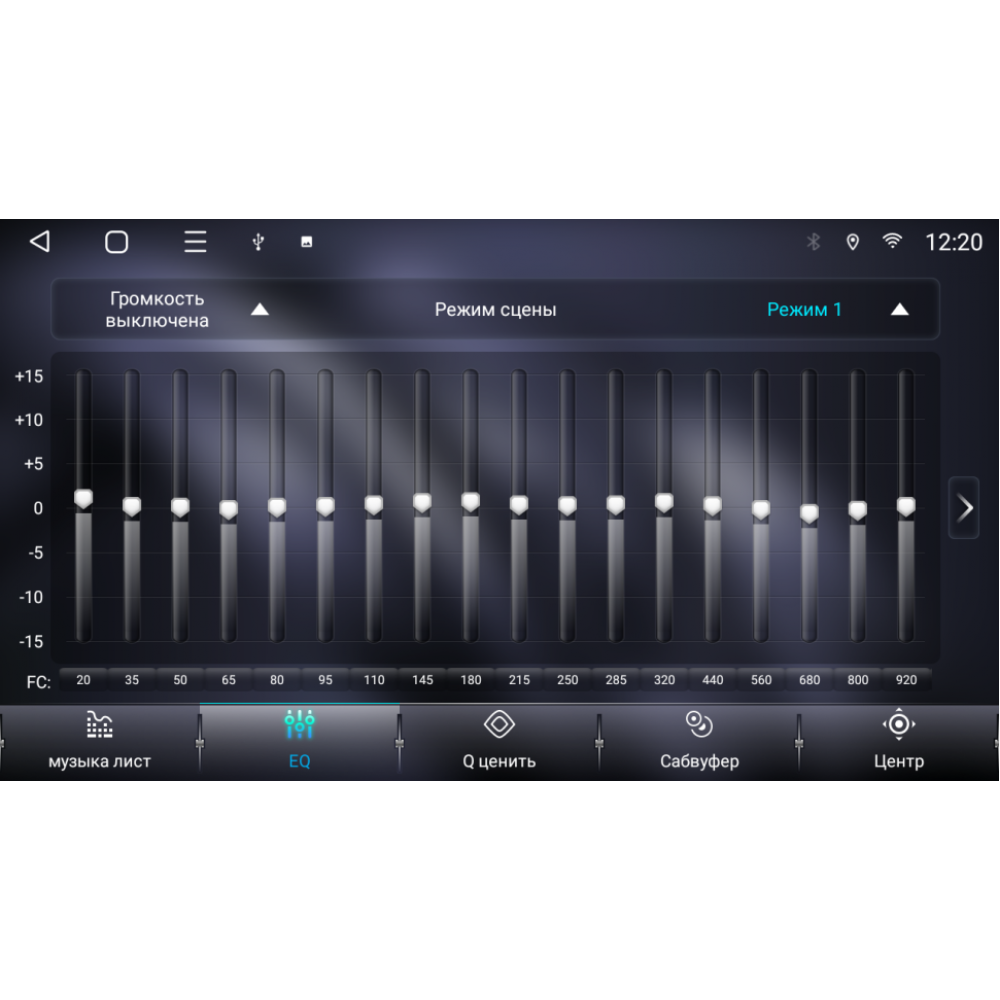Adjust the 145 Hz band slider handle

pyautogui.click(x=422, y=502)
